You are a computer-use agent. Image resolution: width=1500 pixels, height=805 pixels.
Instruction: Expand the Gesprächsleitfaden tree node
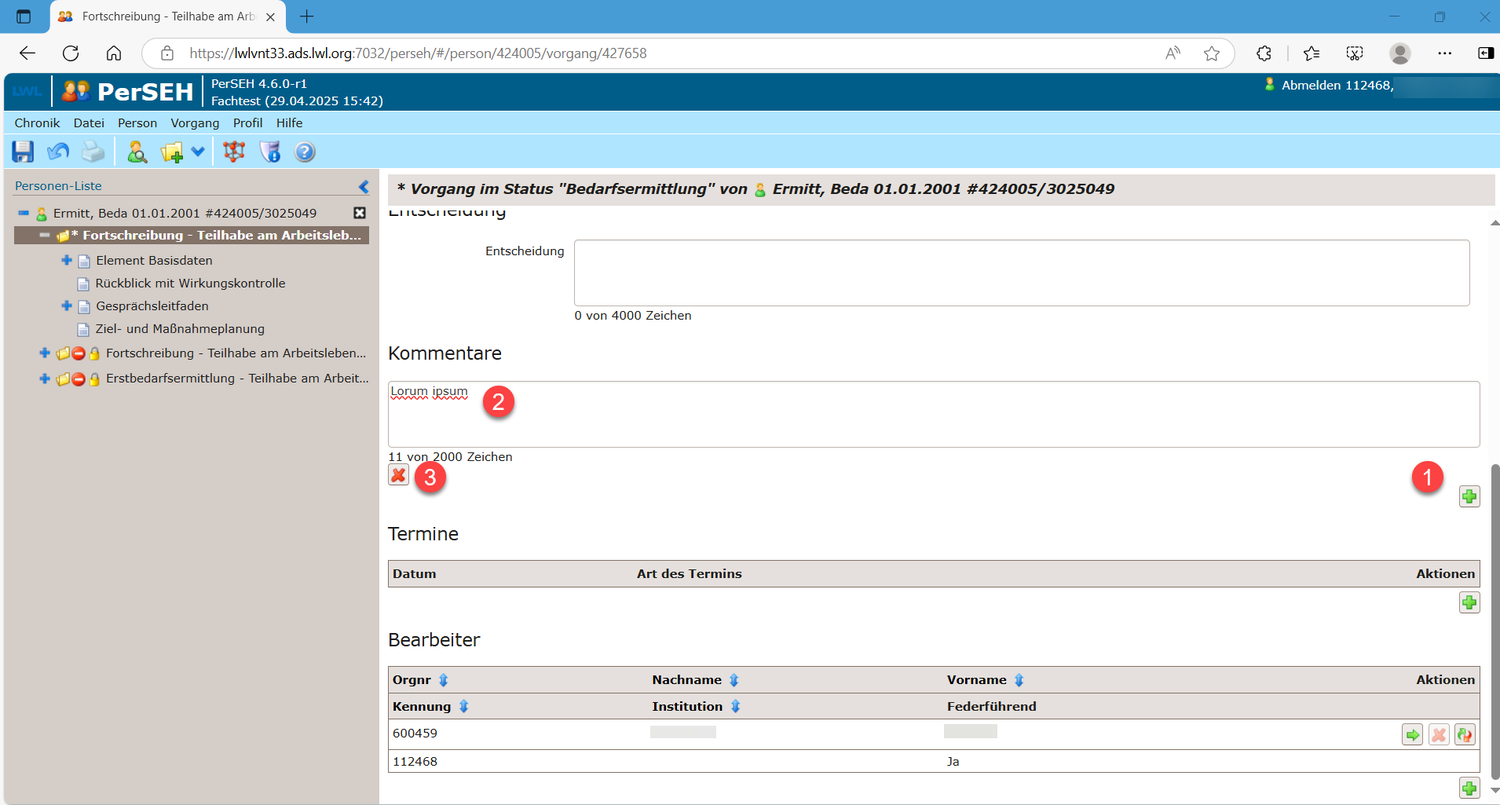pyautogui.click(x=67, y=306)
